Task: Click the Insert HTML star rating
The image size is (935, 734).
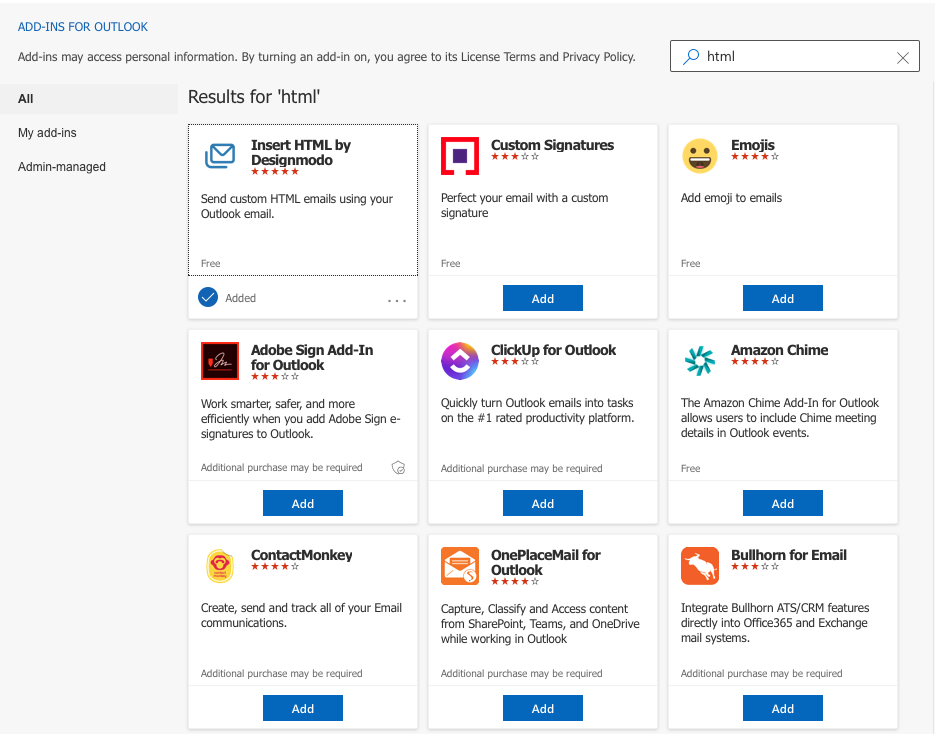Action: point(275,172)
